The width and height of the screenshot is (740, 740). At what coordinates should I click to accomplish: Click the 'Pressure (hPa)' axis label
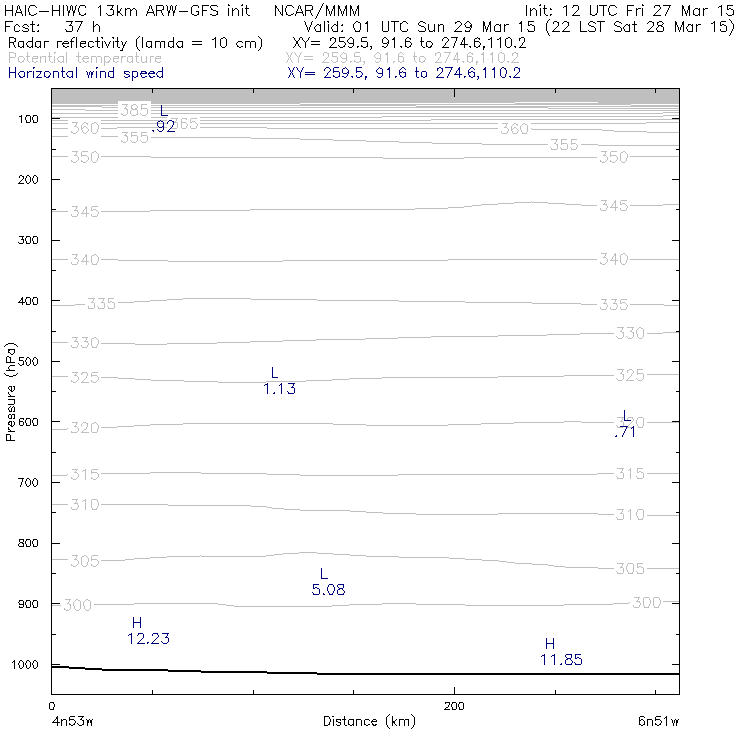[x=10, y=392]
